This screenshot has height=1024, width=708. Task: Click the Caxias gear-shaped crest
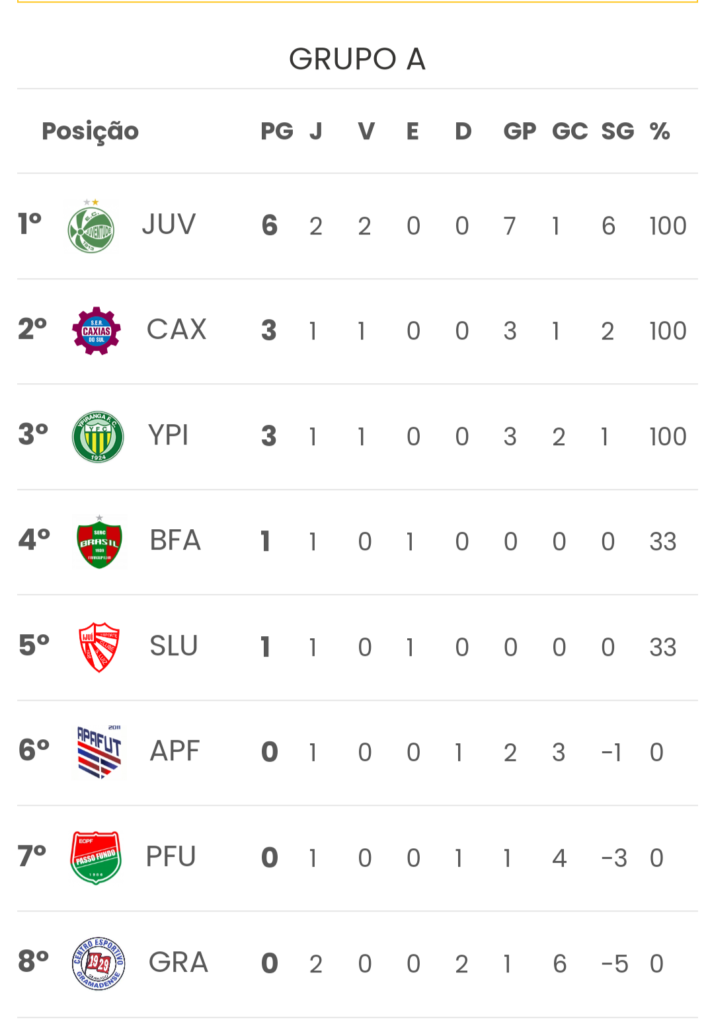click(x=96, y=330)
